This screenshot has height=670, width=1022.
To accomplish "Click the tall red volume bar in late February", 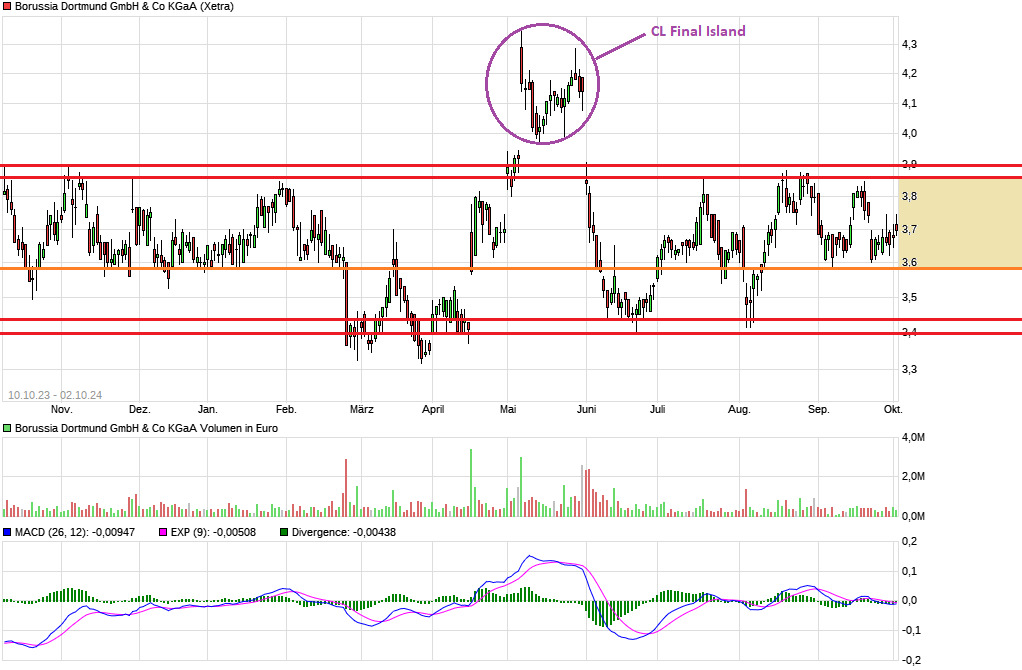I will [346, 488].
